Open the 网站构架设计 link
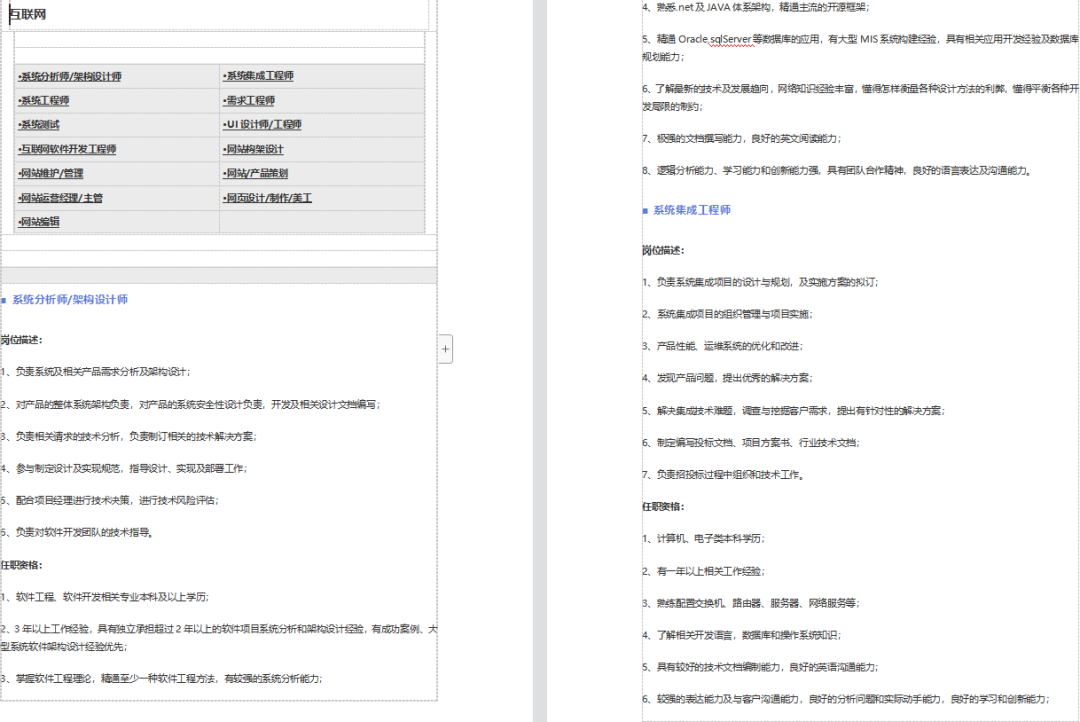This screenshot has height=722, width=1080. 253,149
